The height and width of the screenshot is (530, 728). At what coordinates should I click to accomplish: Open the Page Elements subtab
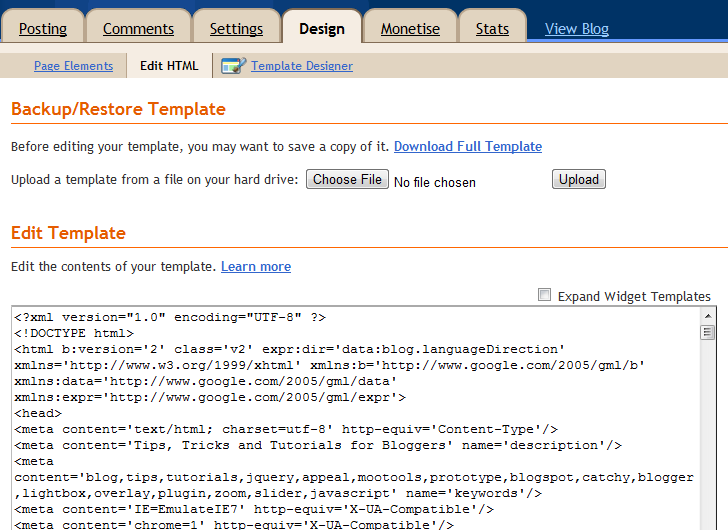pyautogui.click(x=73, y=66)
